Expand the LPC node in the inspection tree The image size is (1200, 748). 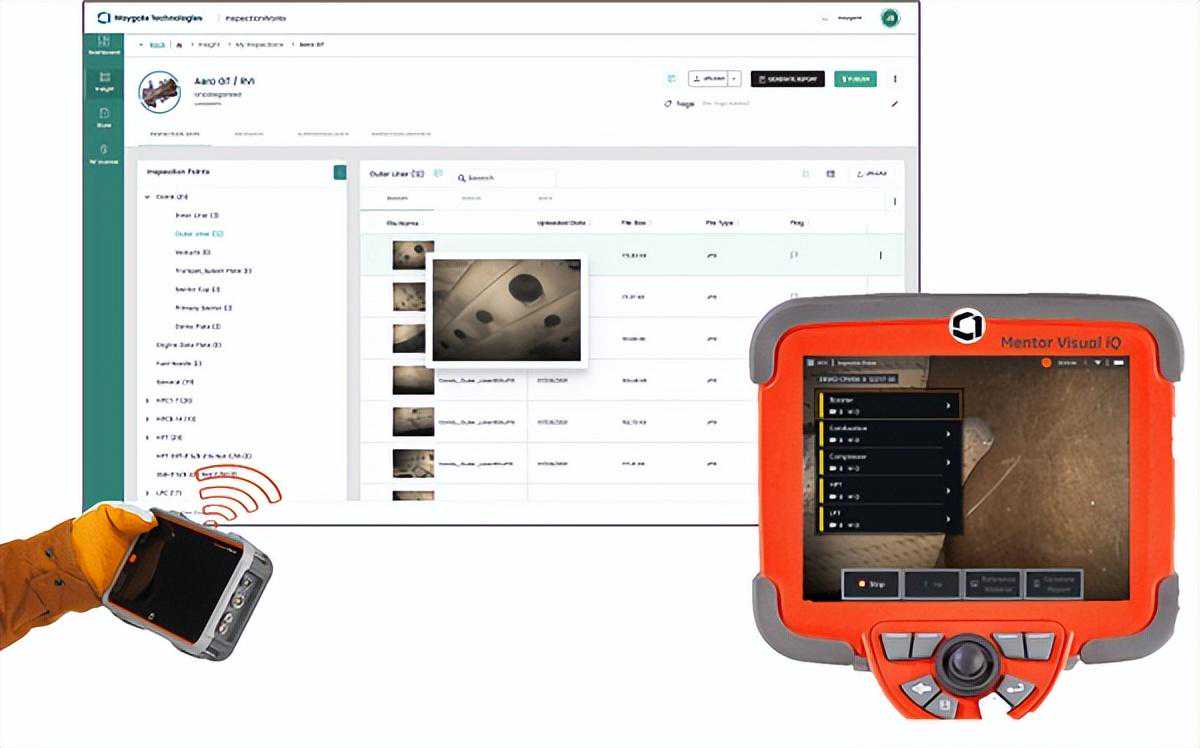(x=148, y=493)
